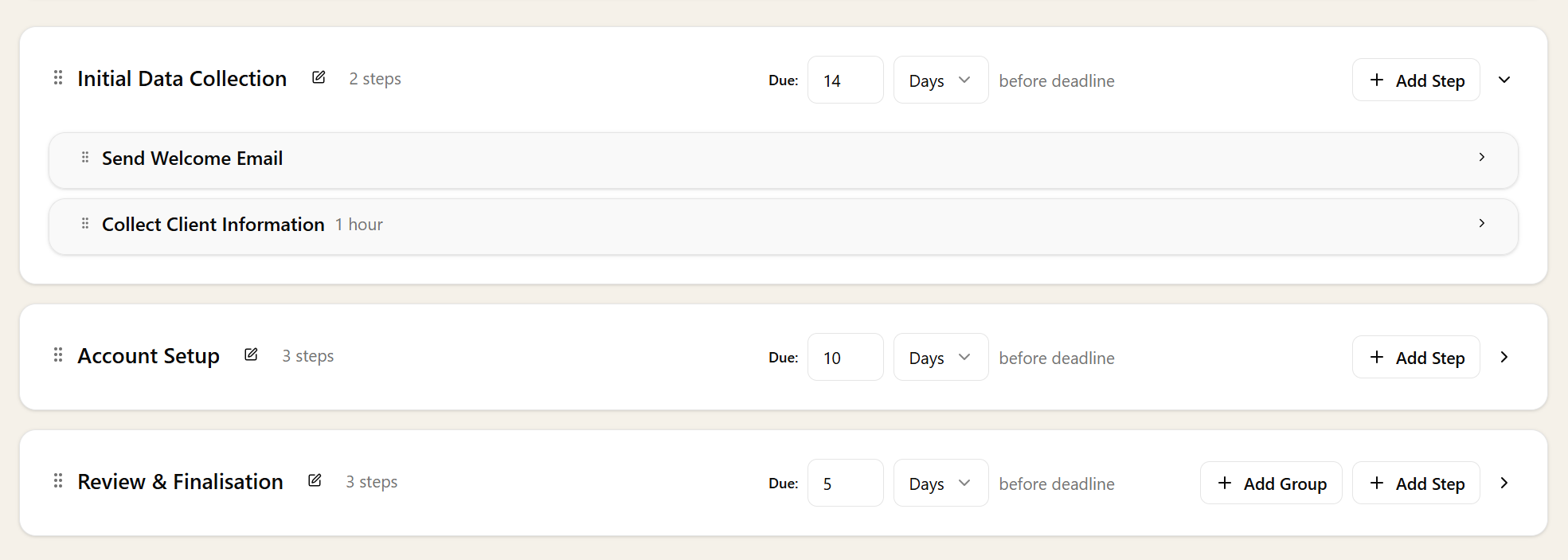Viewport: 1568px width, 560px height.
Task: Click the drag handle beside Initial Data Collection
Action: (x=57, y=77)
